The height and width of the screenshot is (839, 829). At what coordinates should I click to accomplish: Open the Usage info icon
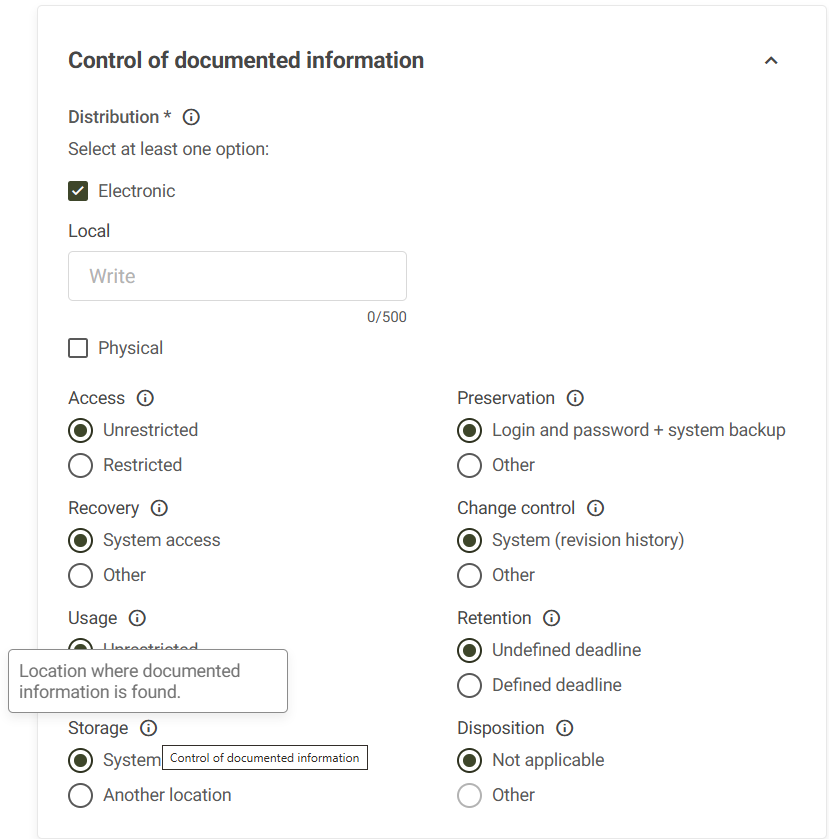(x=137, y=618)
